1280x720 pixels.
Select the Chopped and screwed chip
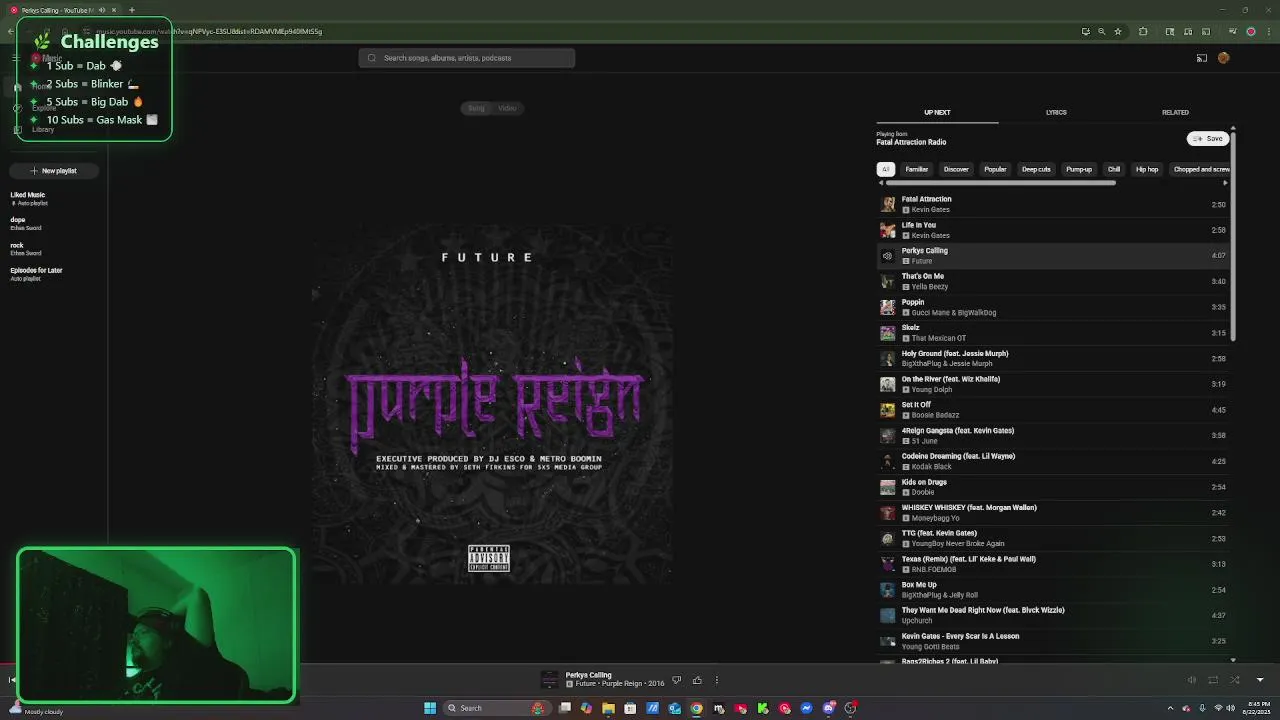point(1201,169)
